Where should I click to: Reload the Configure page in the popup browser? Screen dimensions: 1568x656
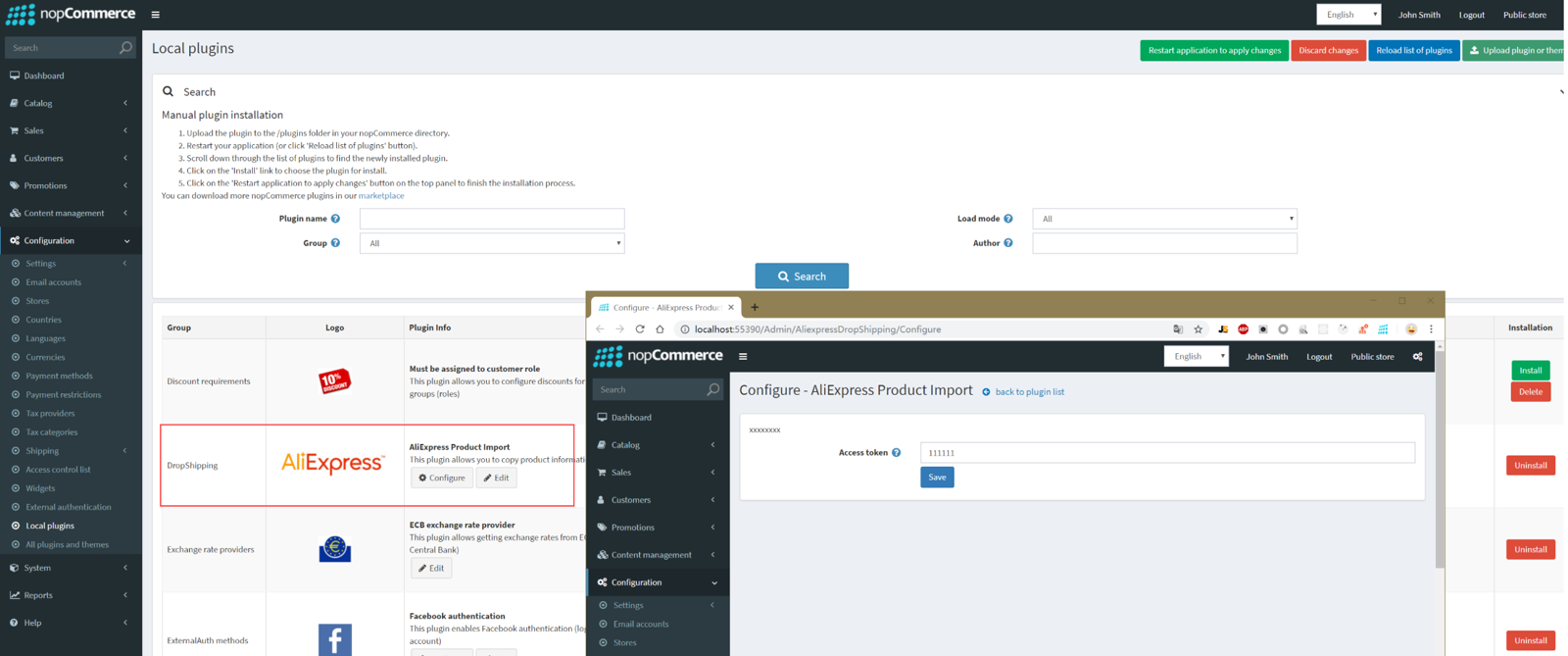[x=640, y=329]
